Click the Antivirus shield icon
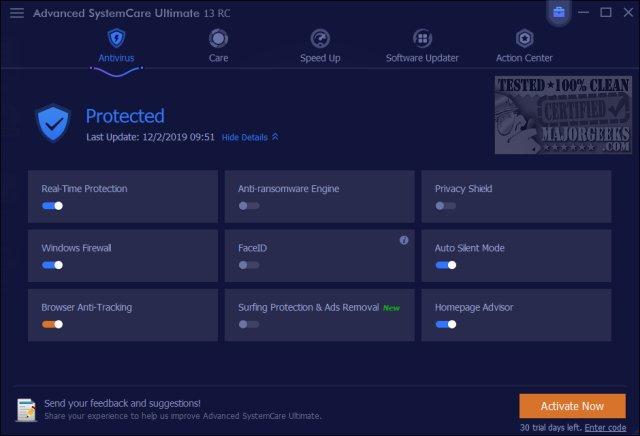The height and width of the screenshot is (436, 640). [116, 38]
